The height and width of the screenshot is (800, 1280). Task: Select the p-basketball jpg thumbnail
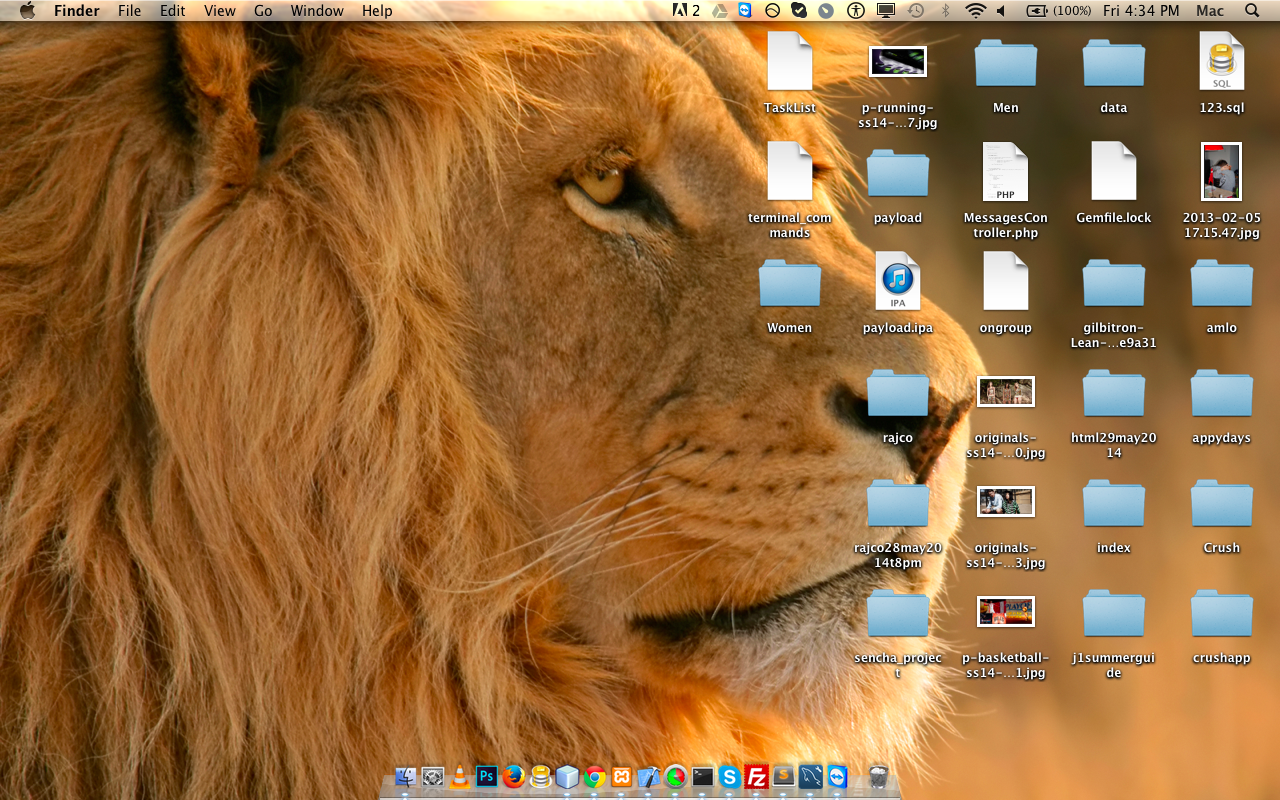(1005, 611)
